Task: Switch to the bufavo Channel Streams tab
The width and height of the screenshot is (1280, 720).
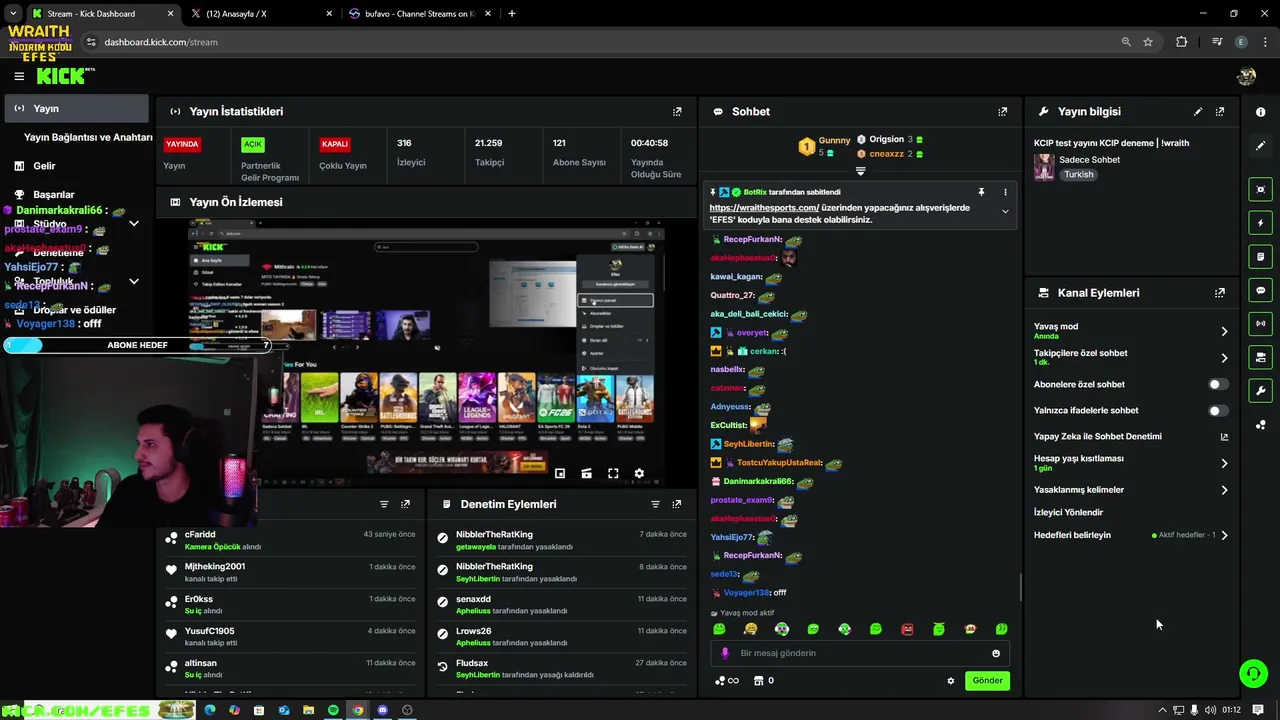Action: pyautogui.click(x=420, y=14)
